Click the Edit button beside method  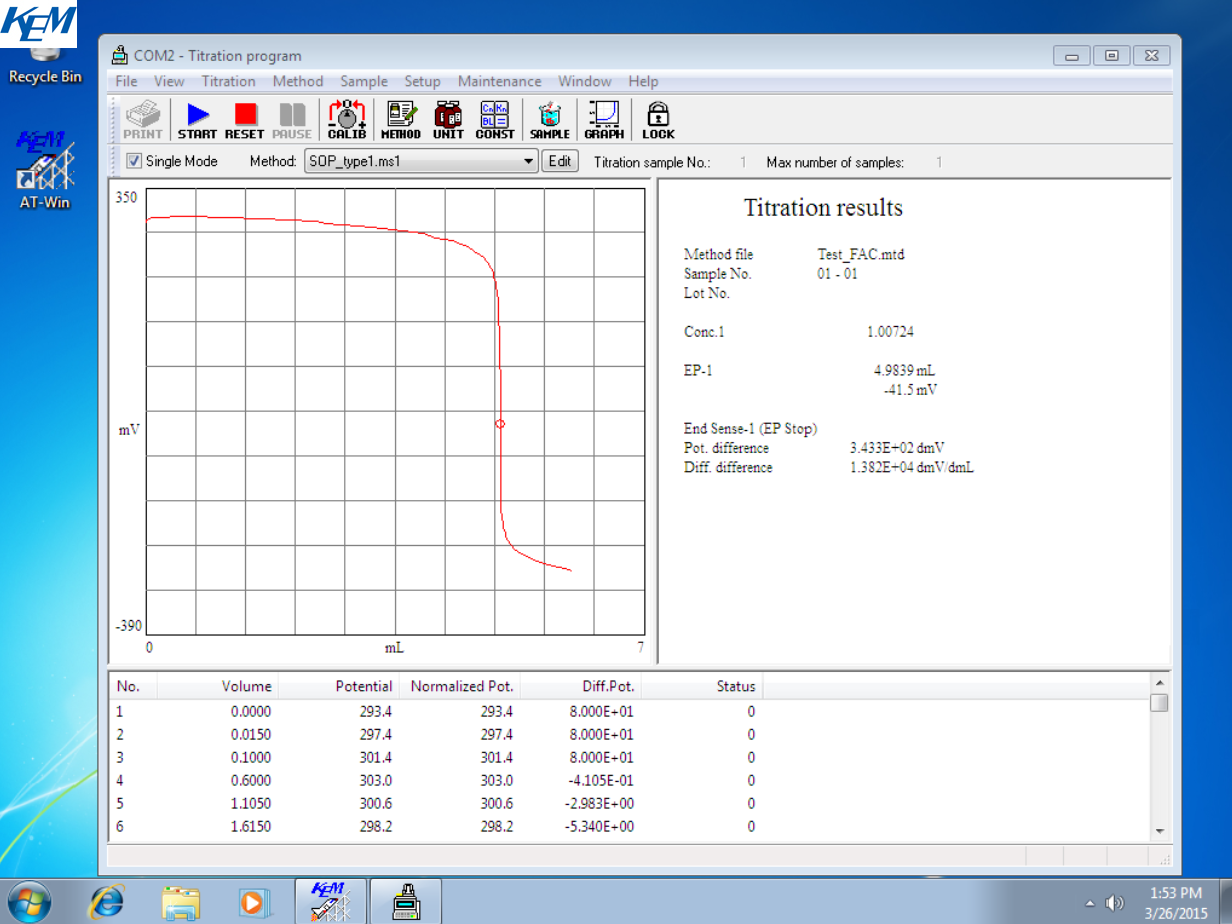(560, 161)
